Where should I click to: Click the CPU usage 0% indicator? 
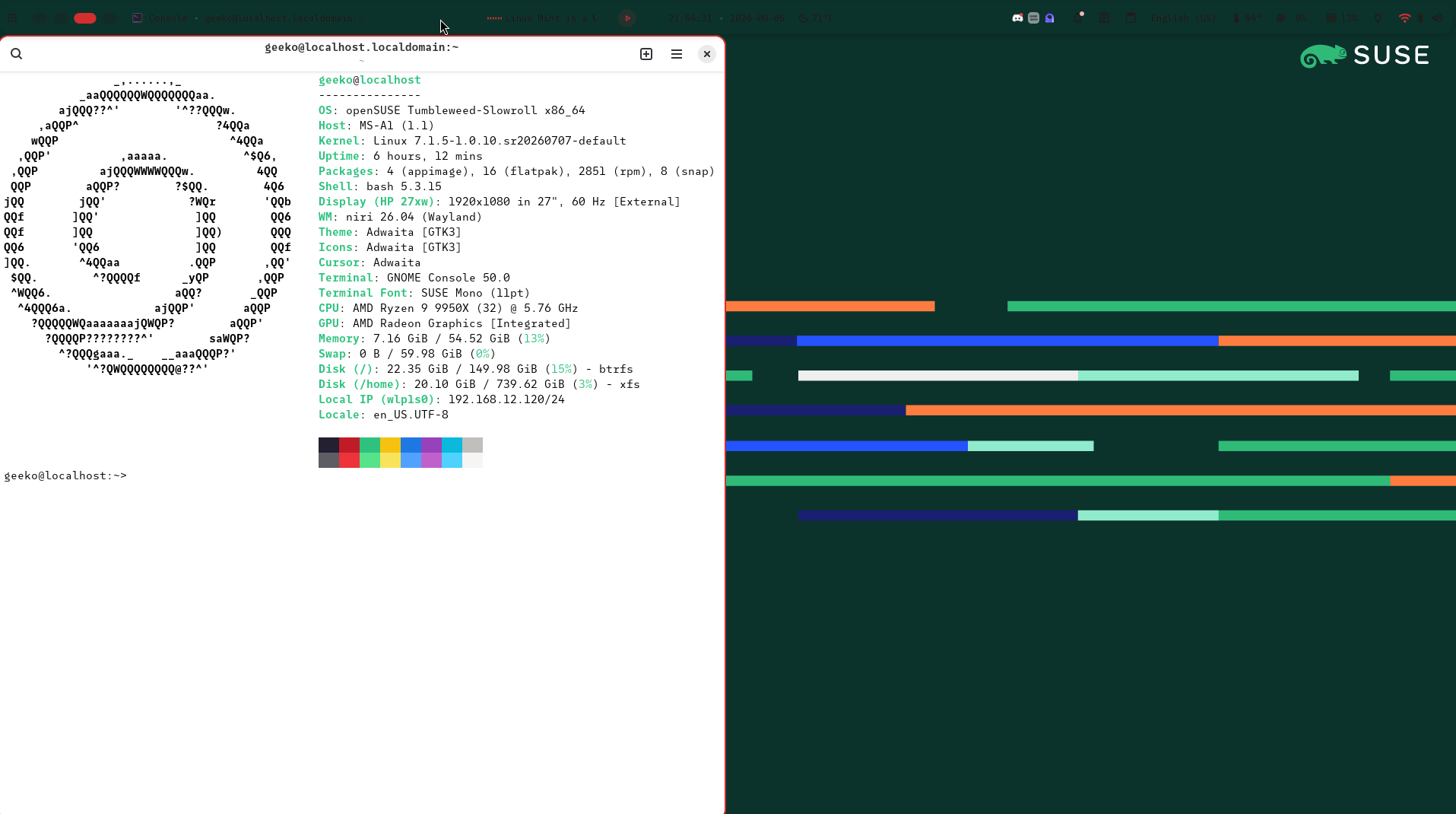[x=1291, y=18]
